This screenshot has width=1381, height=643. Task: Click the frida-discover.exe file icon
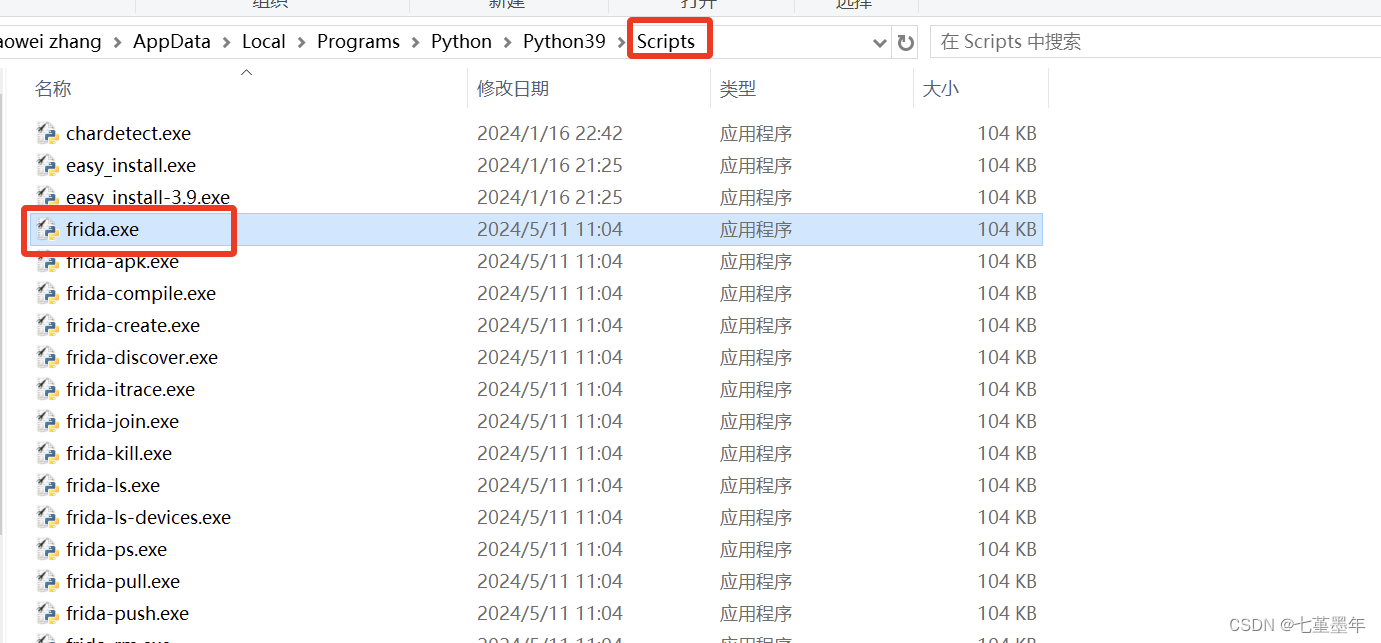pyautogui.click(x=47, y=357)
